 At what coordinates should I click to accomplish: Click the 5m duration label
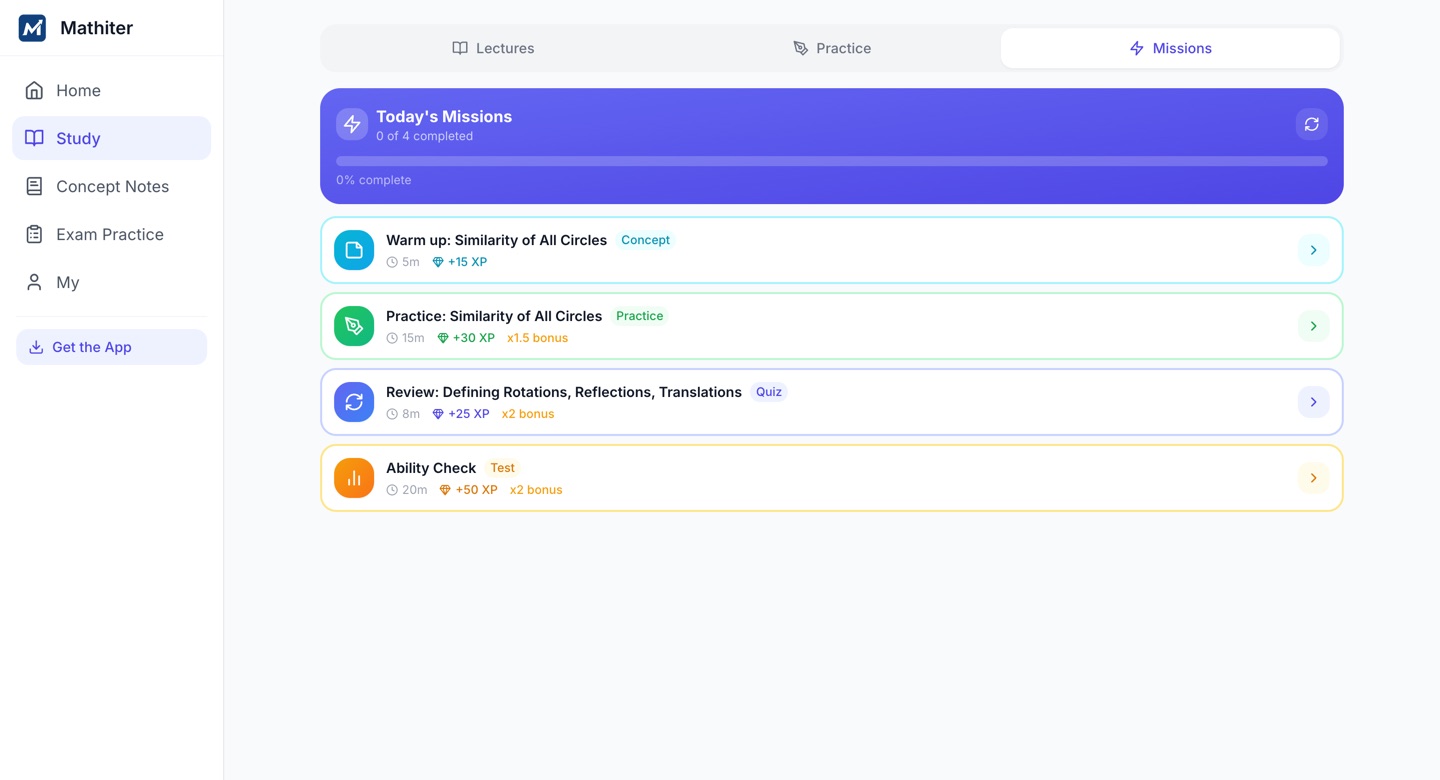coord(403,262)
